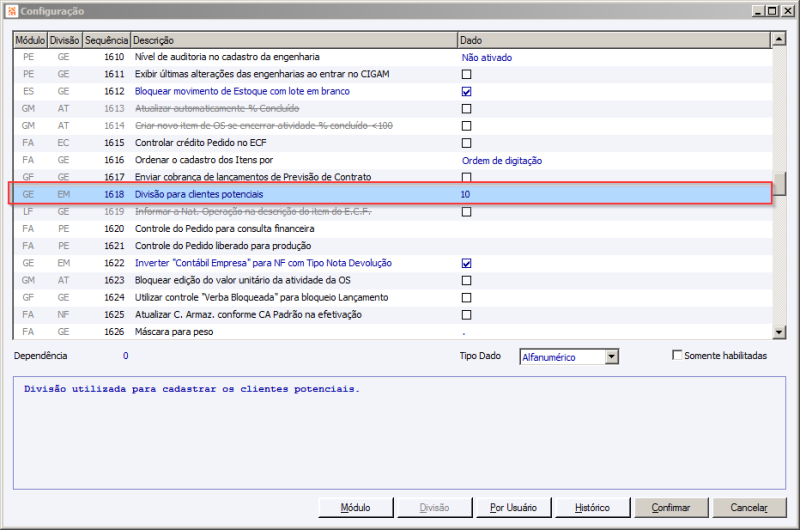The image size is (800, 530).
Task: Click the vertical scrollbar thumb
Action: point(779,184)
